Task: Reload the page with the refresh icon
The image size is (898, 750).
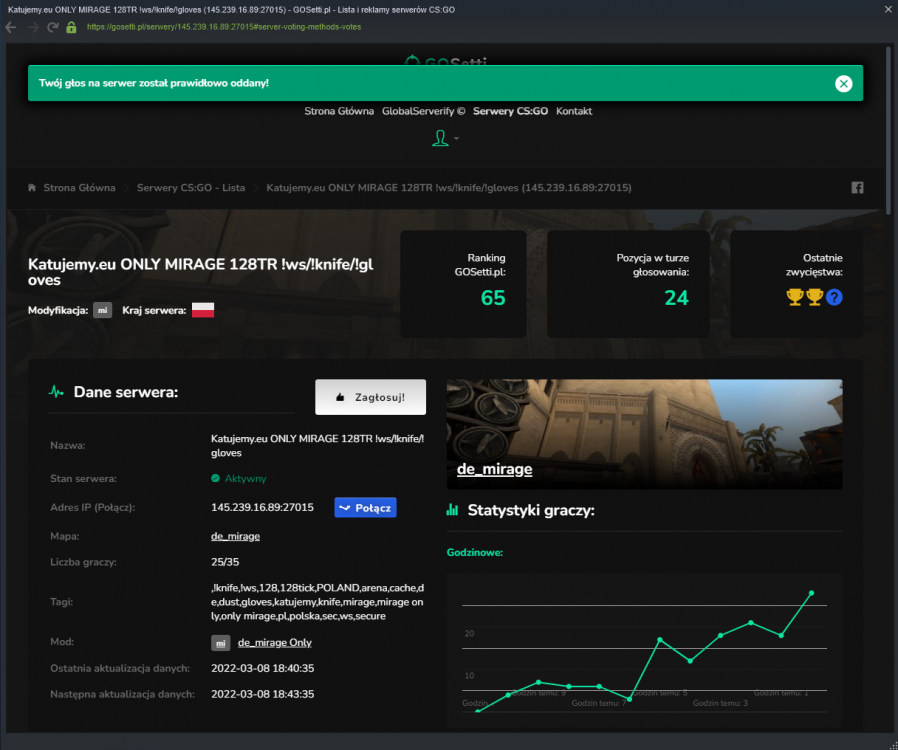Action: [53, 27]
